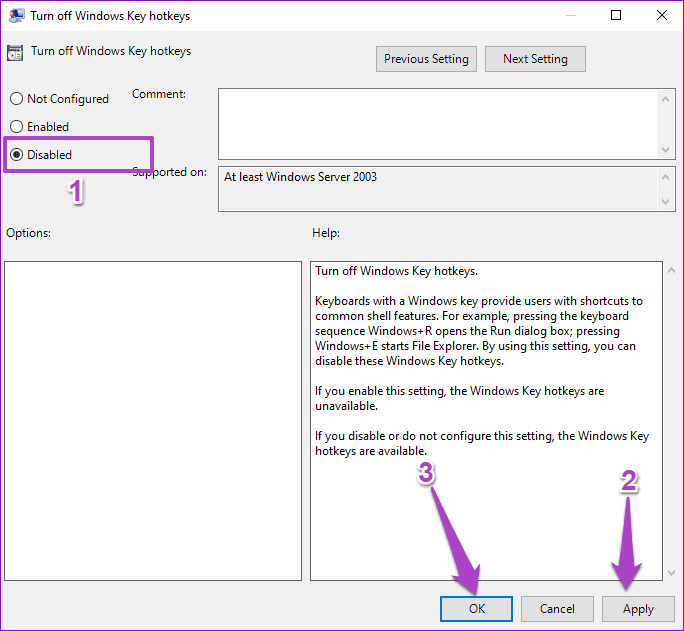Click Help pane scroll down arrow

[x=671, y=573]
